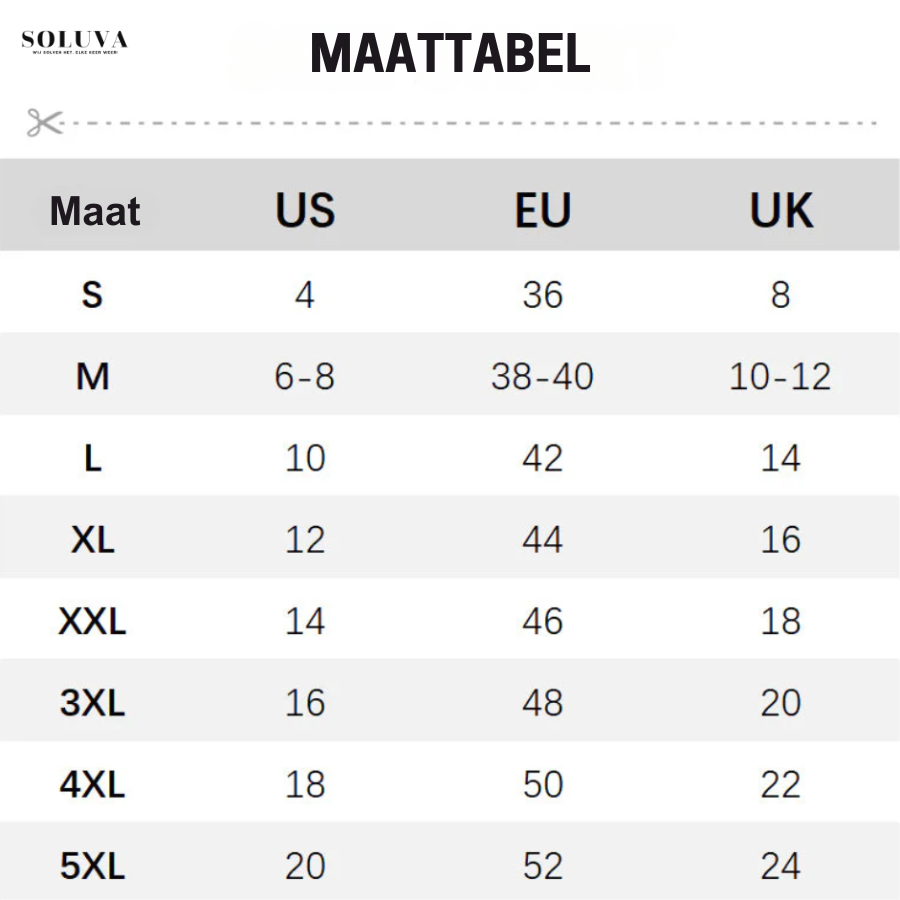Click the L size row label
Viewport: 900px width, 900px height.
[92, 459]
